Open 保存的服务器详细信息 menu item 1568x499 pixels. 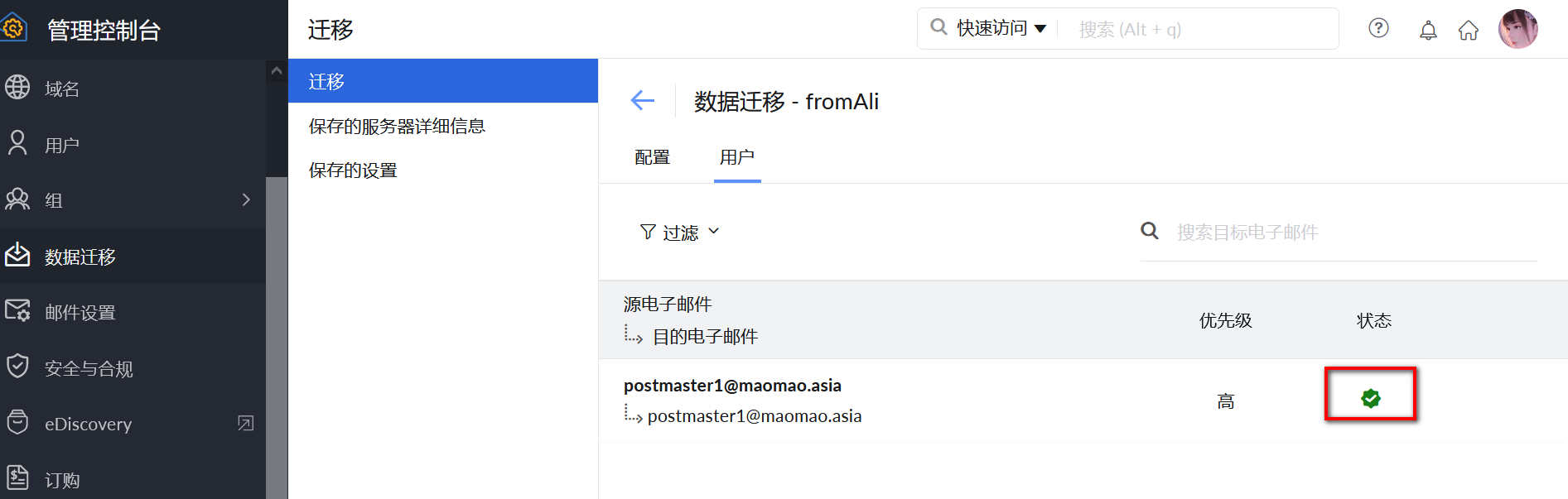[397, 126]
